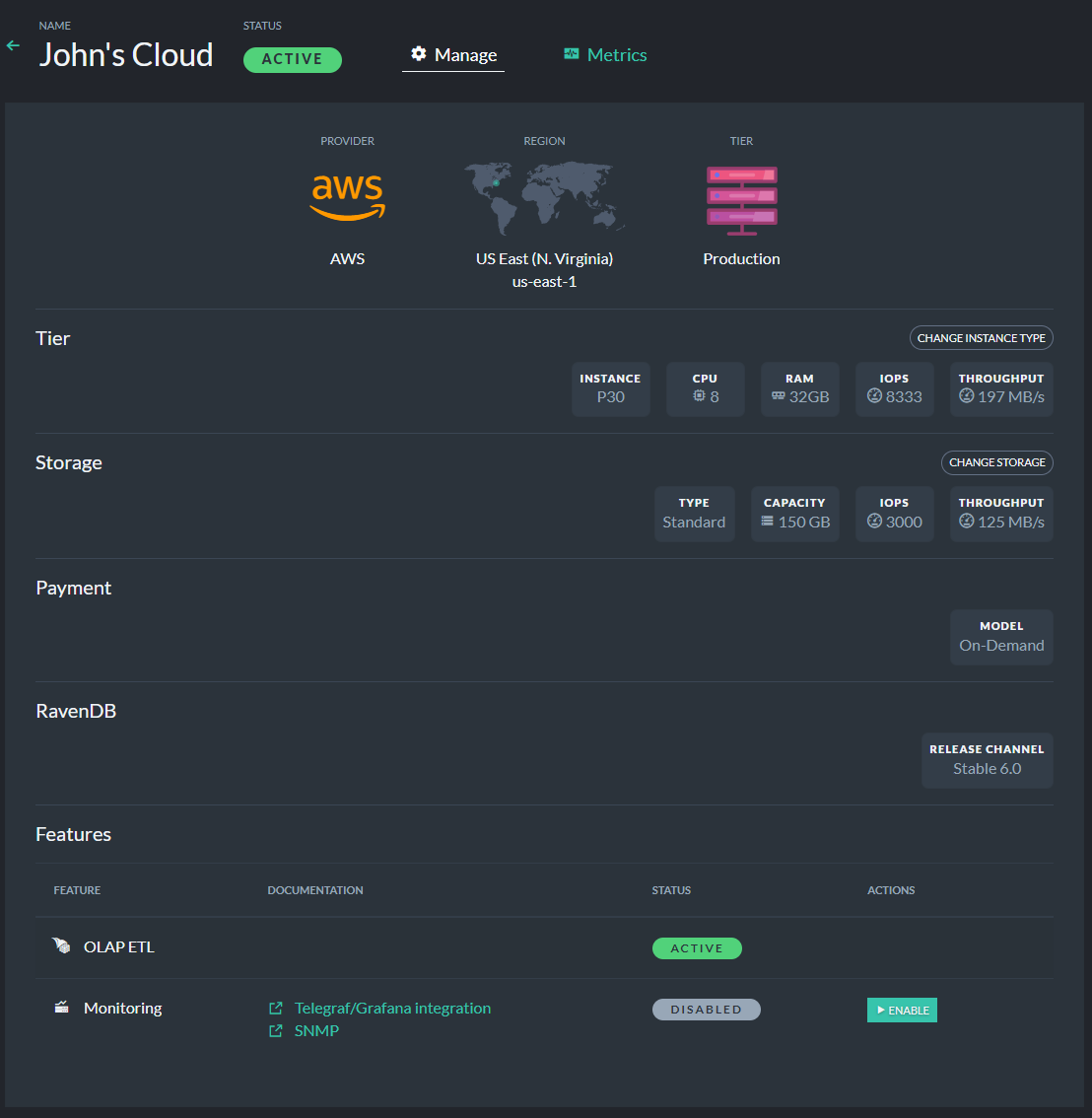Click the Tier throughput gauge icon

pyautogui.click(x=967, y=395)
